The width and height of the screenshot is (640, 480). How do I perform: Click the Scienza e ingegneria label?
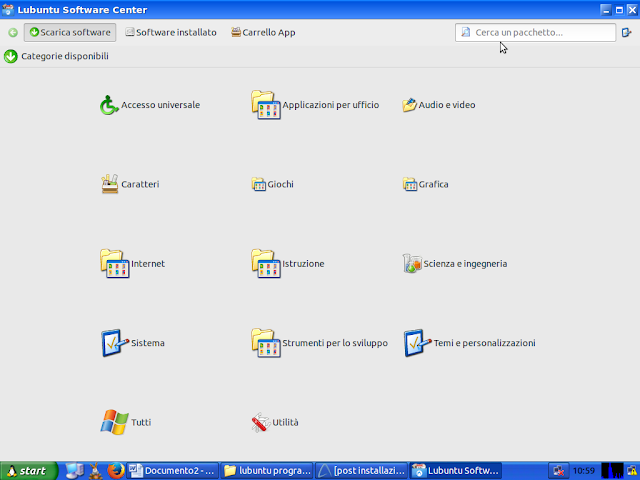(x=465, y=264)
